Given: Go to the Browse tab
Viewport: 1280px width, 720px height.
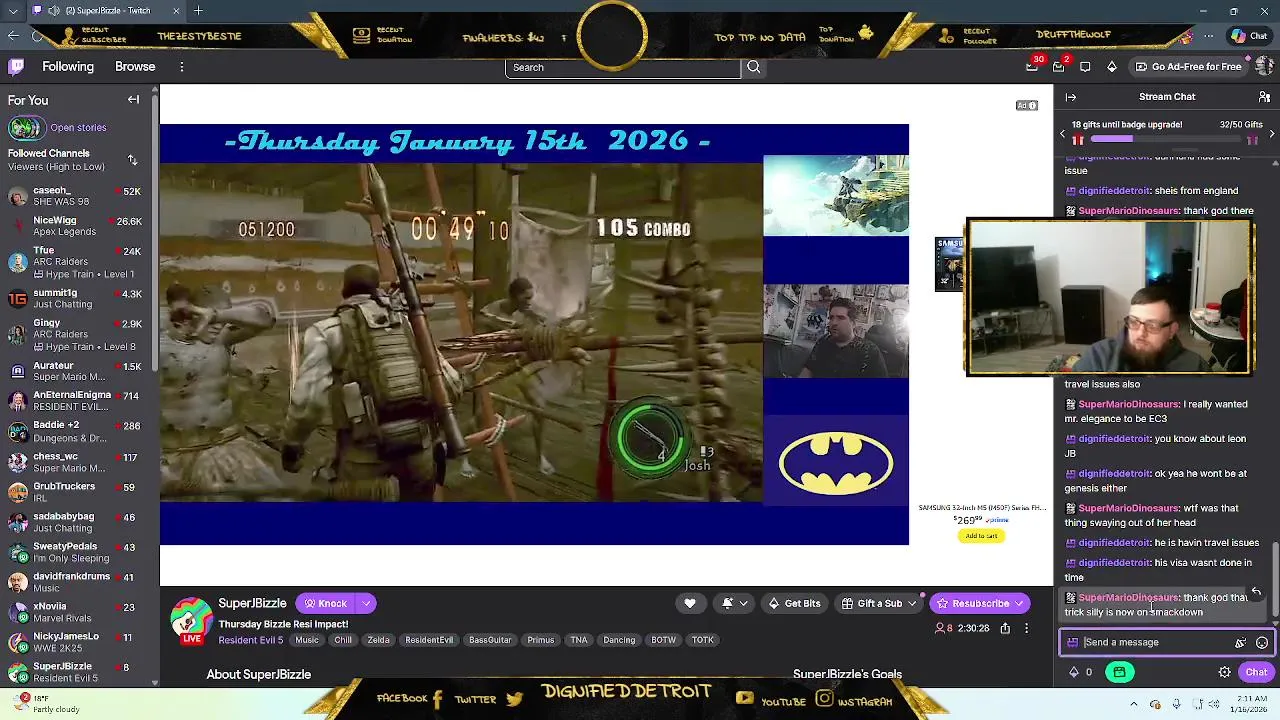Looking at the screenshot, I should point(135,67).
